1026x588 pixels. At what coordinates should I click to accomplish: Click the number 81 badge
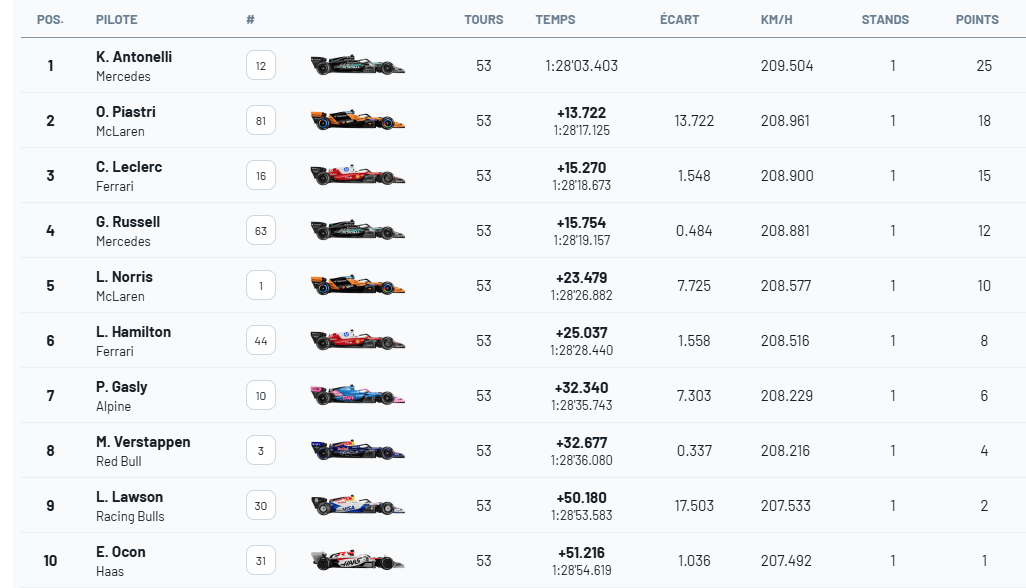[x=261, y=121]
